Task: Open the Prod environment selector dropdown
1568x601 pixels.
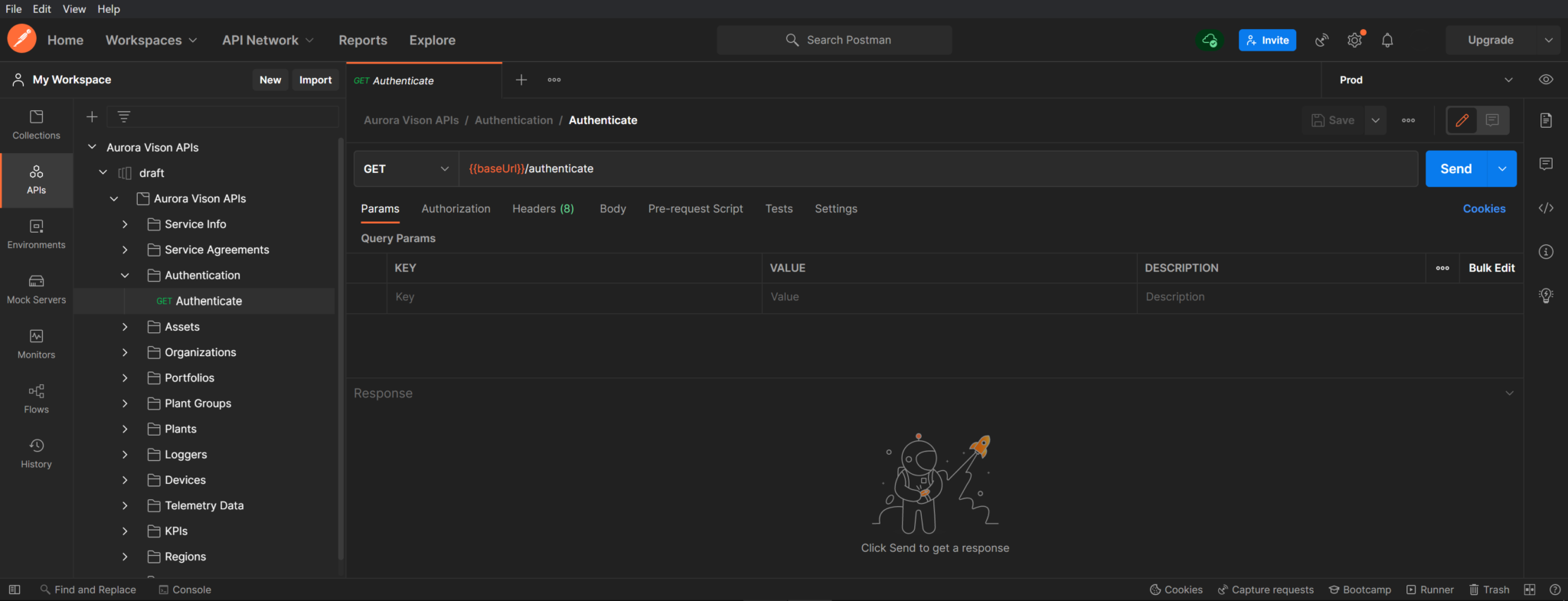Action: 1424,80
